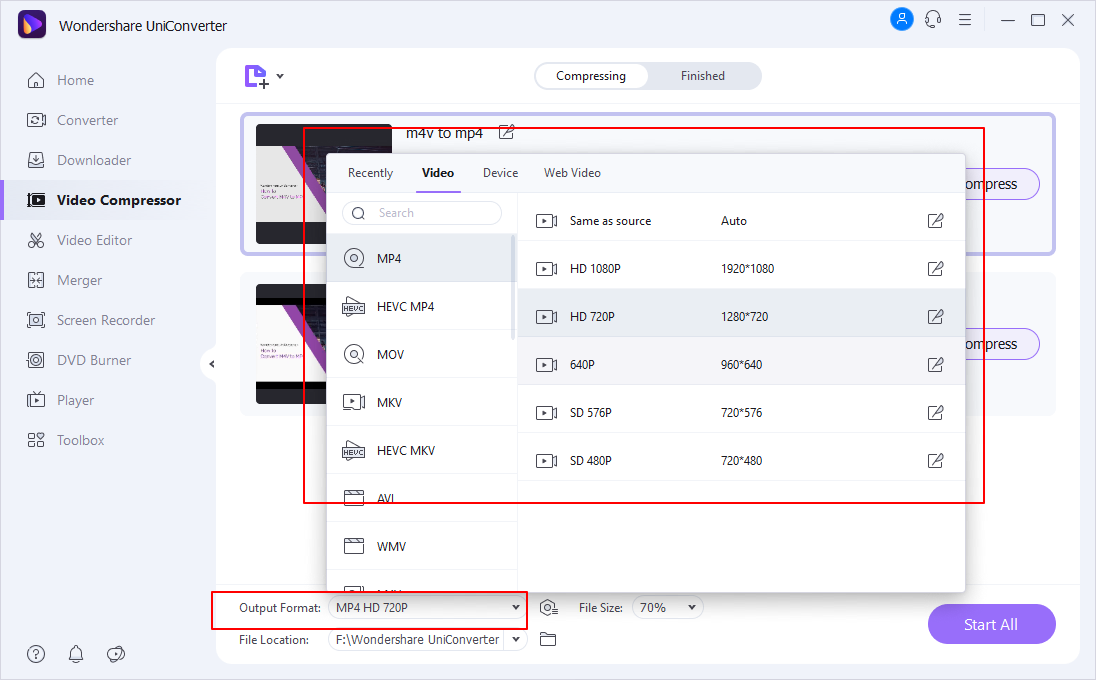Screen dimensions: 1096x680
Task: Click the format Search field
Action: coord(422,213)
